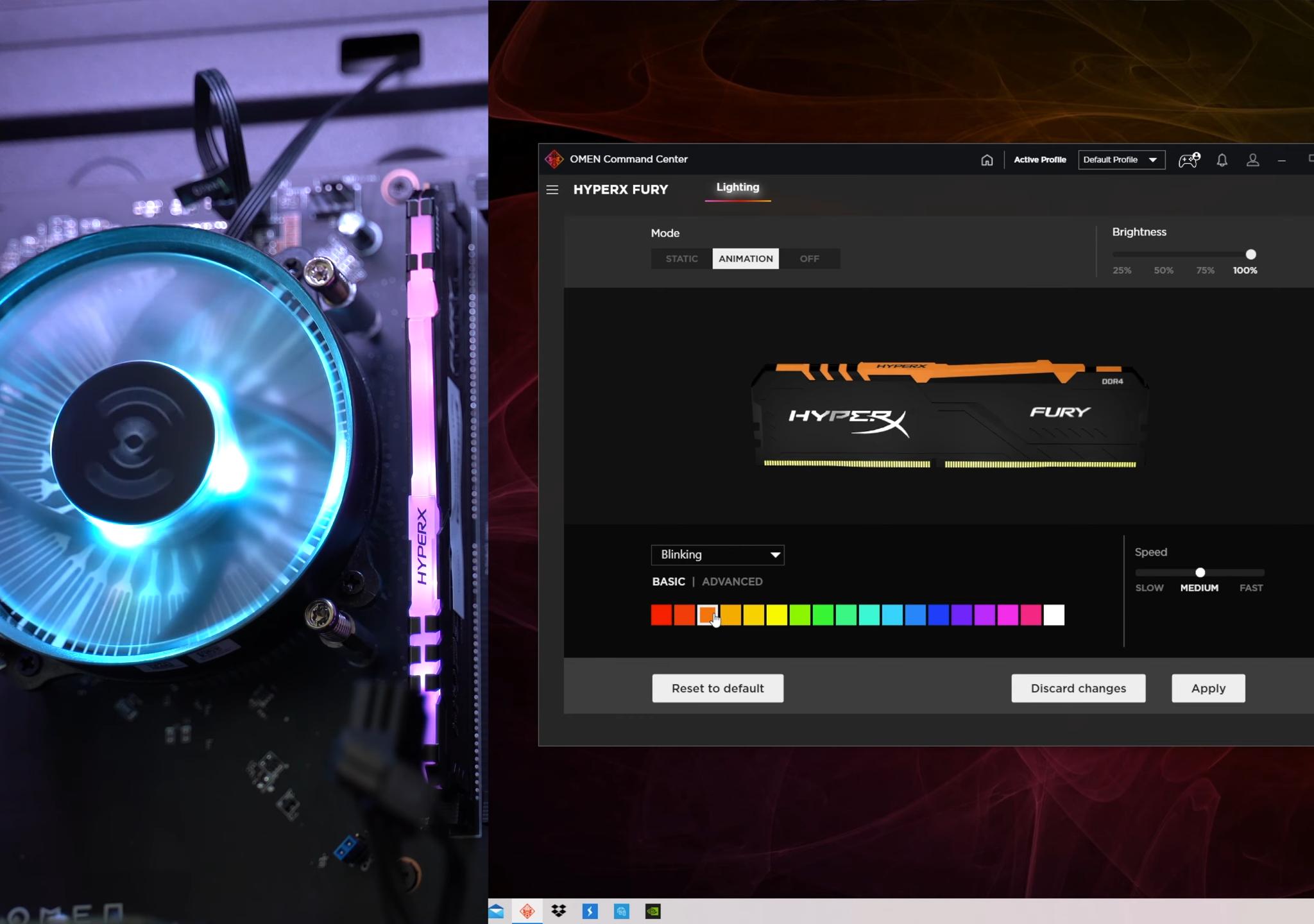Set animation speed to Slow
Viewport: 1314px width, 924px height.
click(x=1149, y=588)
